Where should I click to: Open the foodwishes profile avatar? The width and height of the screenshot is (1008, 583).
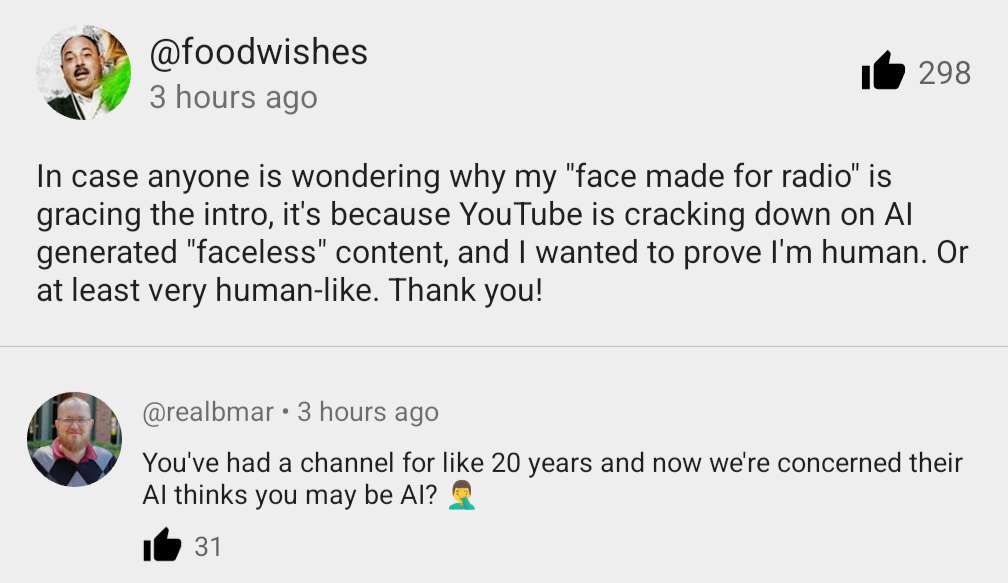(x=84, y=72)
